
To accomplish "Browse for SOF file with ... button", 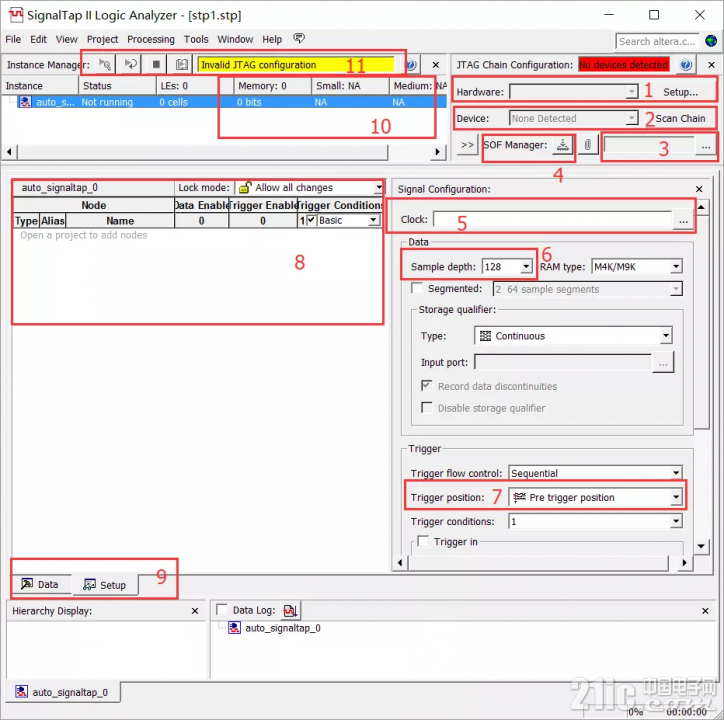I will coord(706,146).
